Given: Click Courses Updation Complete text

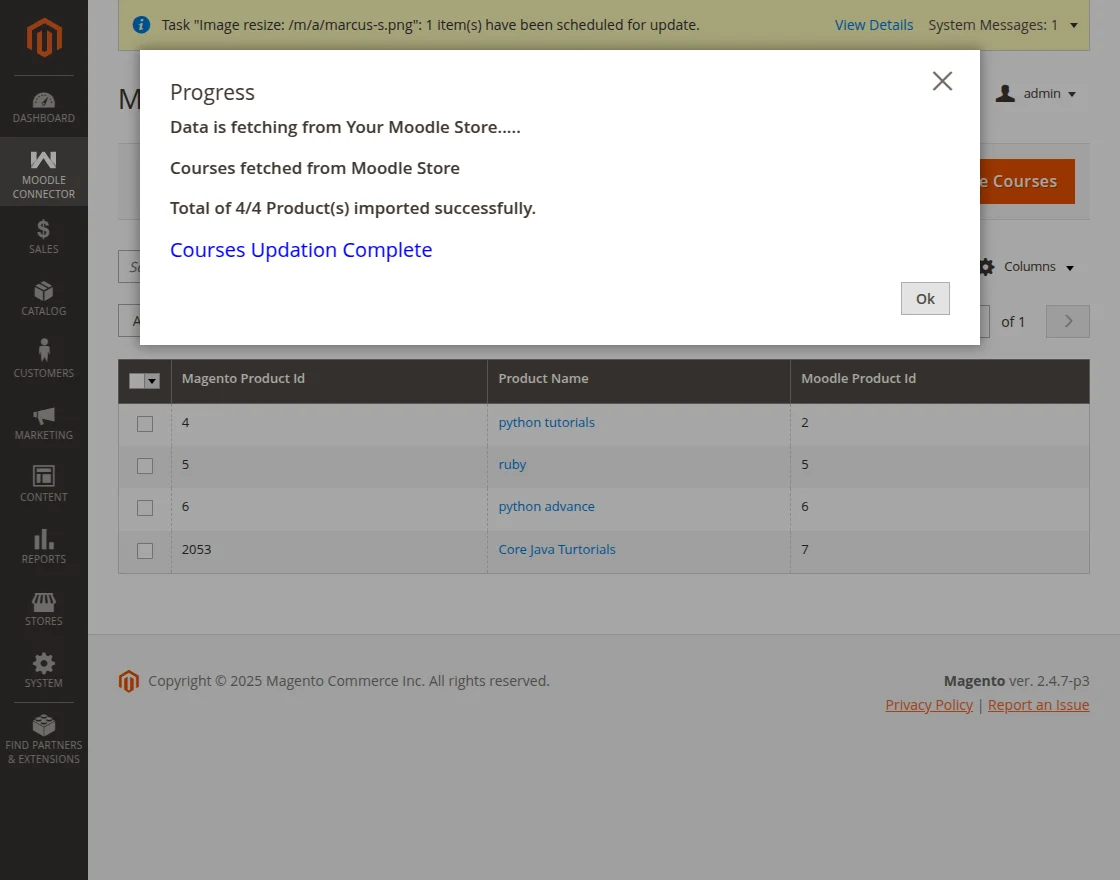Looking at the screenshot, I should click(301, 250).
